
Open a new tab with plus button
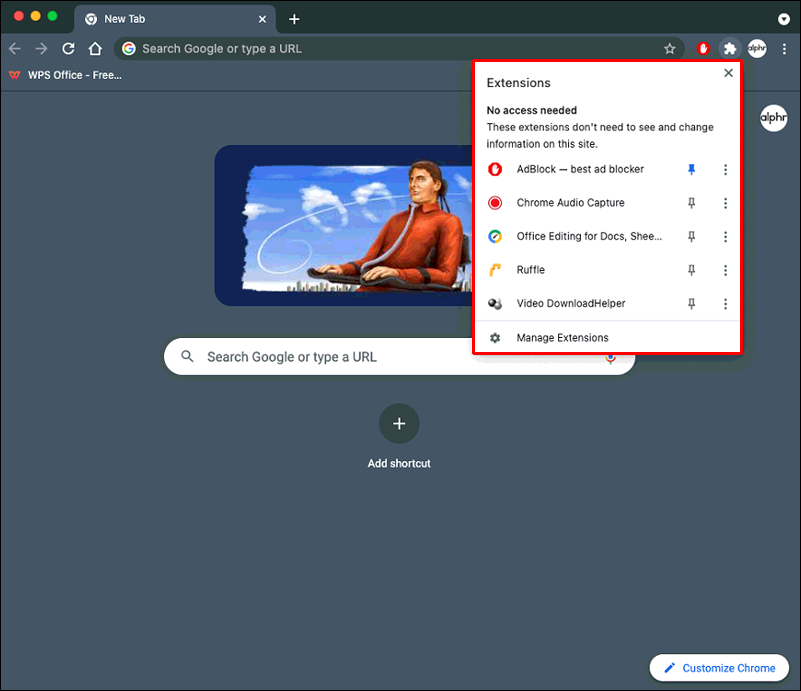(294, 19)
